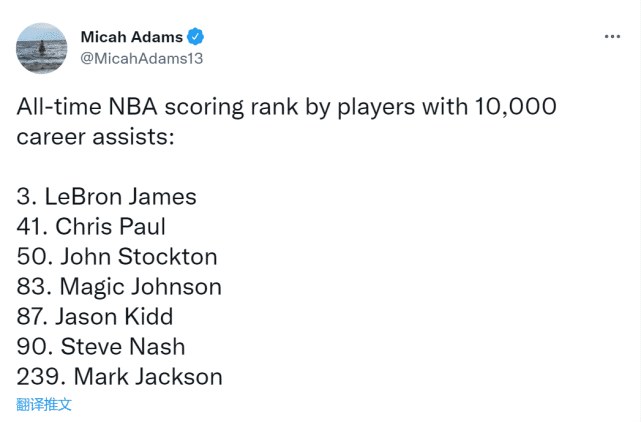Click the Steve Nash name
The image size is (641, 422).
(x=122, y=346)
